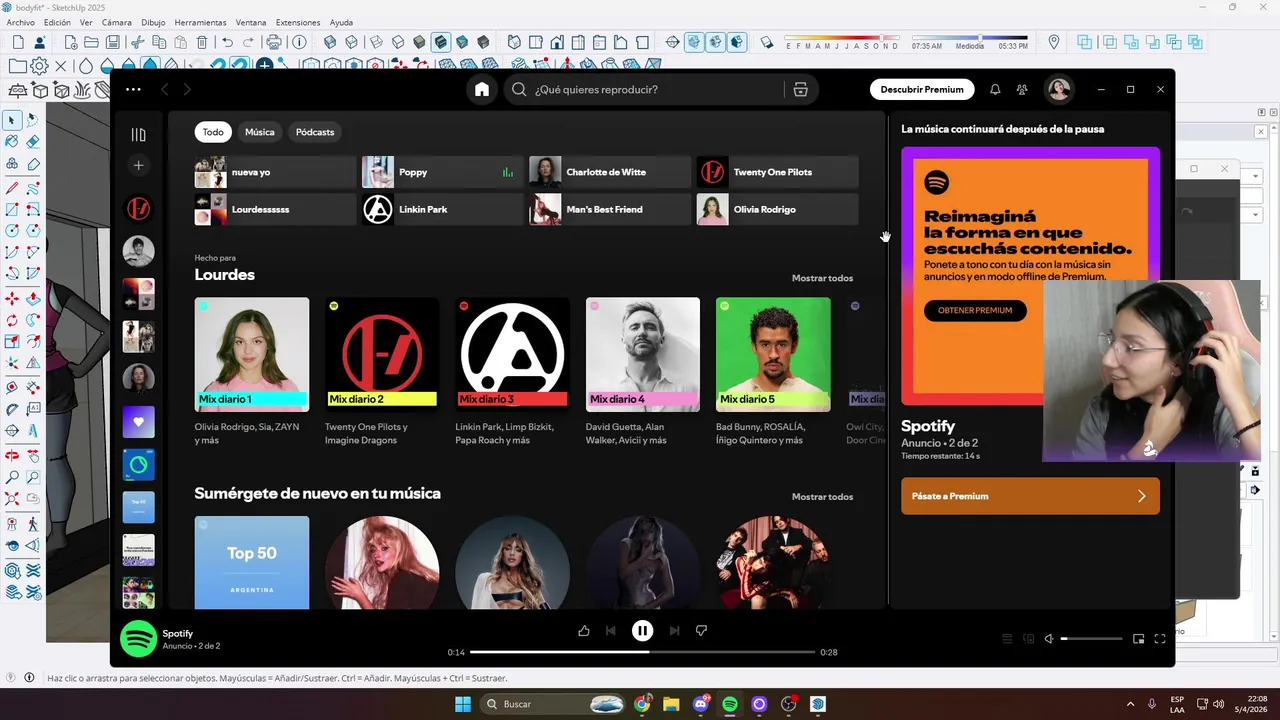Skip to previous track
The image size is (1280, 720).
(611, 631)
